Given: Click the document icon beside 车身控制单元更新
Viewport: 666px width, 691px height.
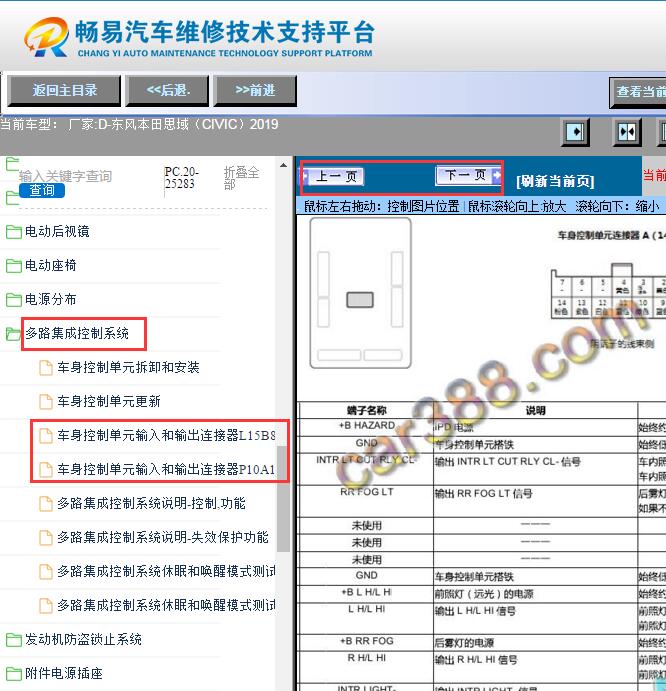Looking at the screenshot, I should point(46,401).
